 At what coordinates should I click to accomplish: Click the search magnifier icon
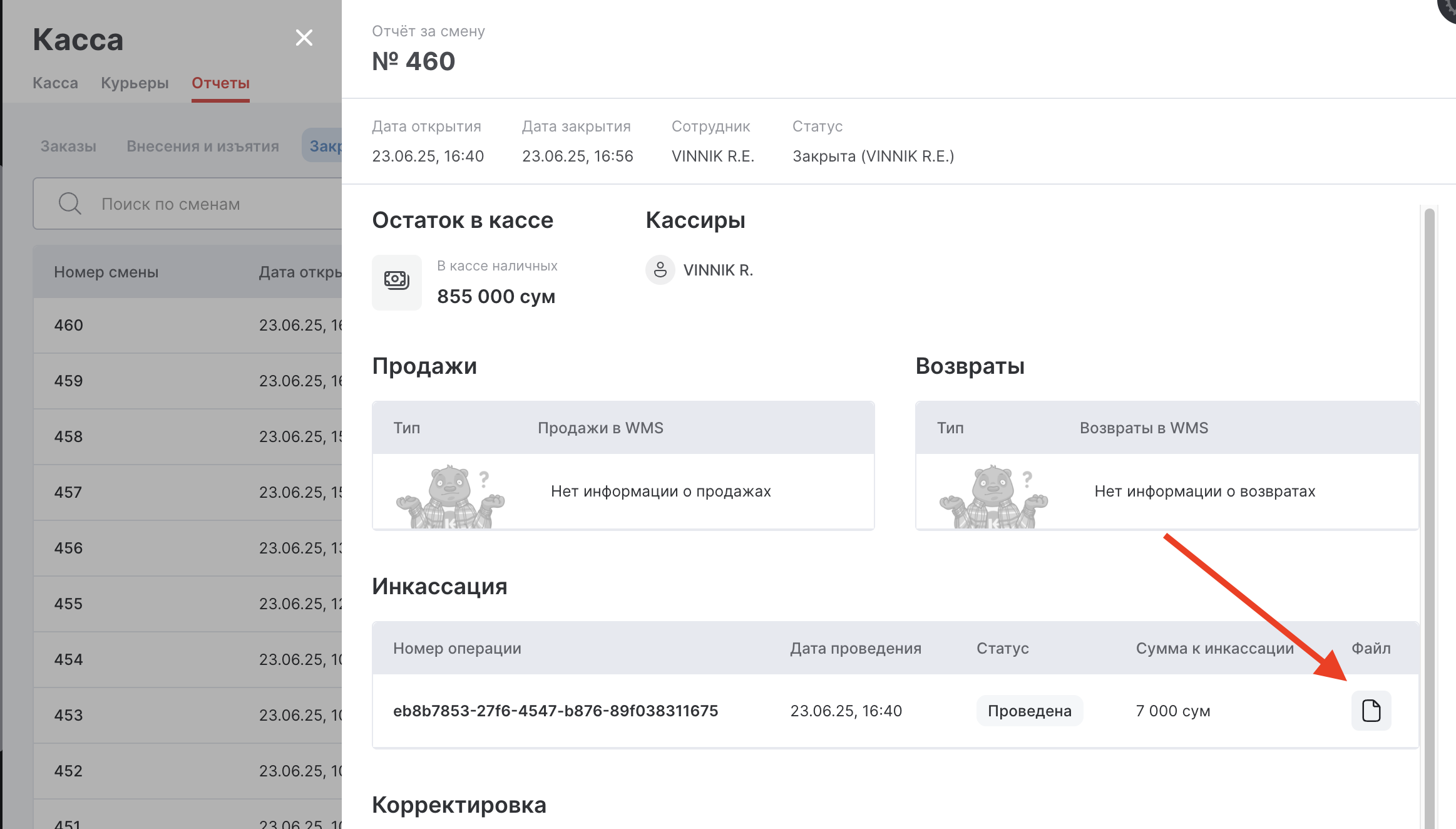69,204
